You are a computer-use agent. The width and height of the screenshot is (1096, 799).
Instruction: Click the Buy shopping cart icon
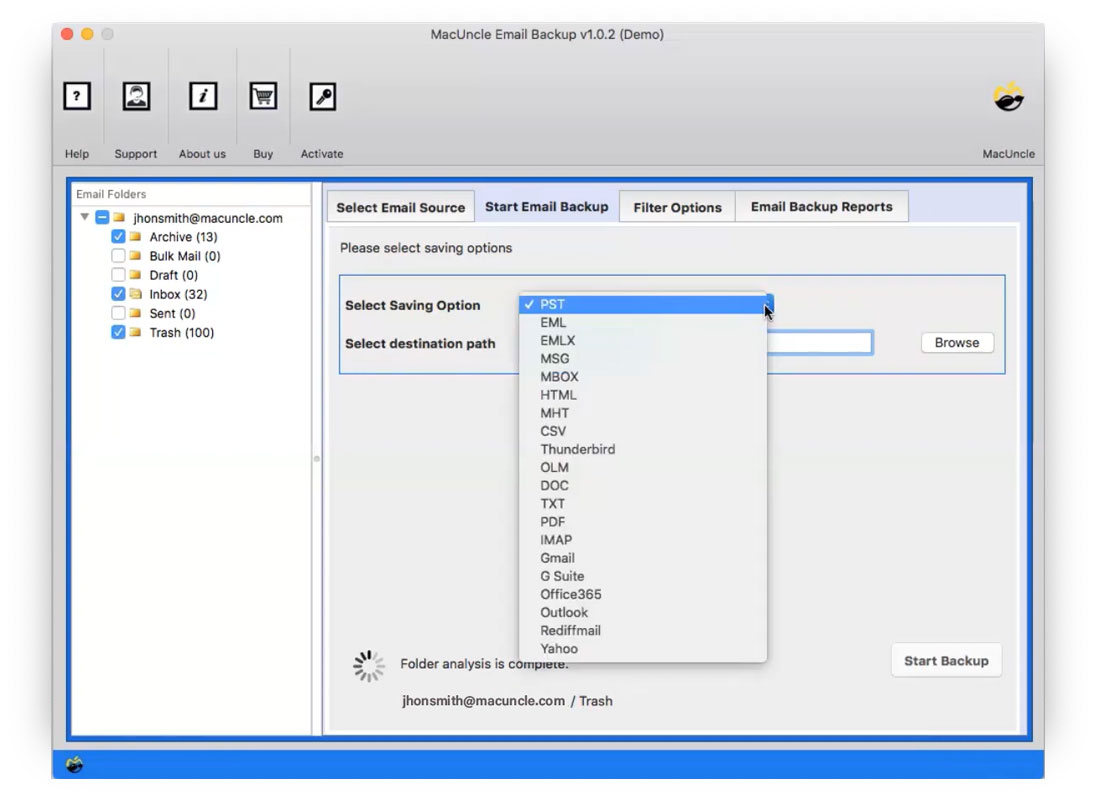click(263, 96)
